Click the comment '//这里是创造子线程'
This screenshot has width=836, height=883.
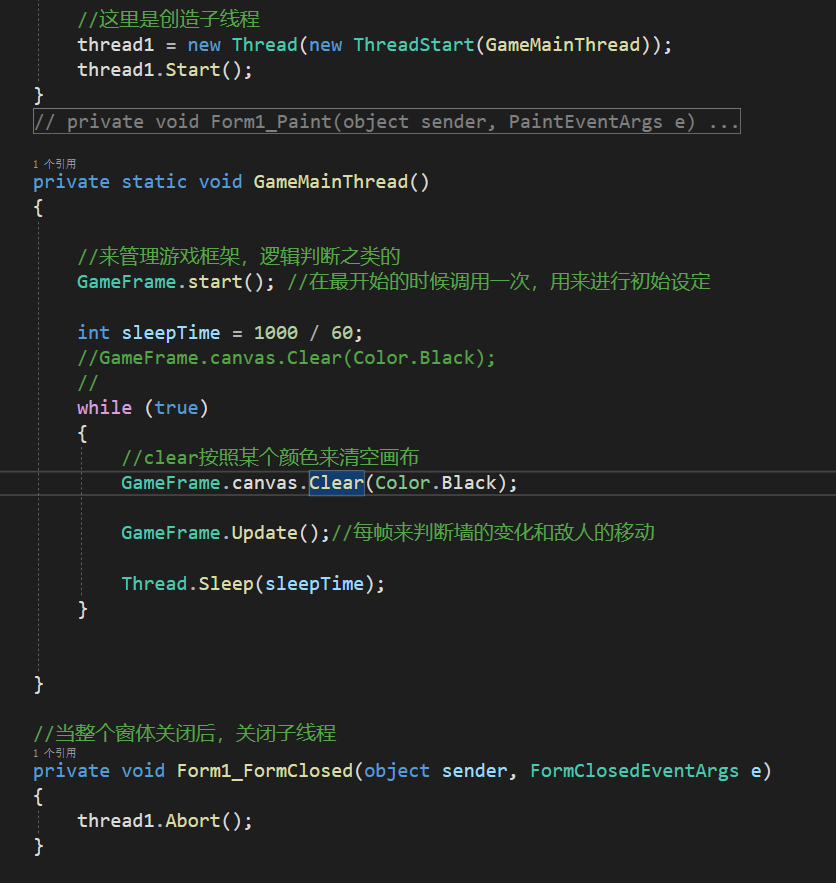click(169, 19)
